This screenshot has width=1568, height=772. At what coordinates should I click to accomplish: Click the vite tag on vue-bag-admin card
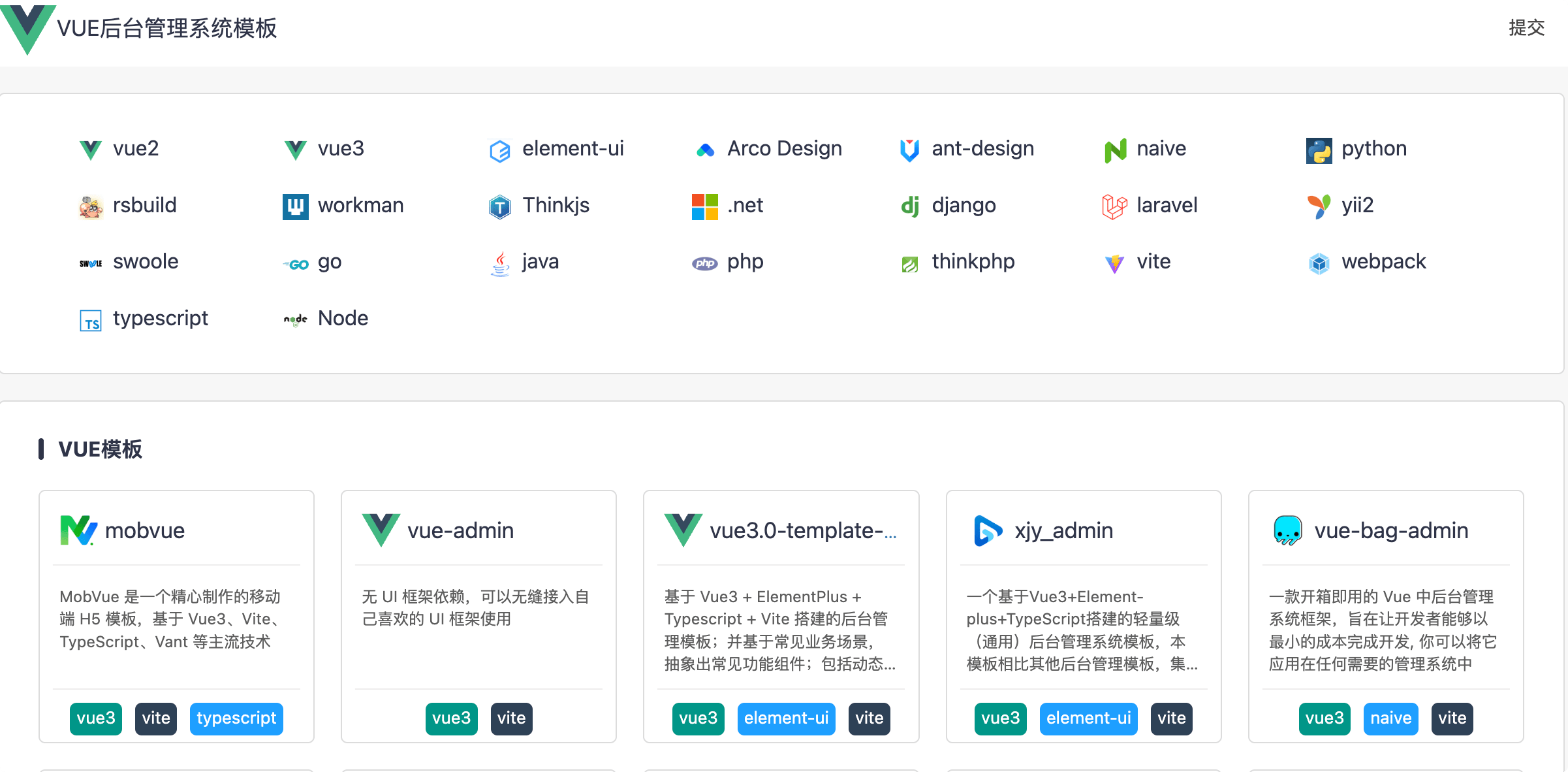(1452, 718)
